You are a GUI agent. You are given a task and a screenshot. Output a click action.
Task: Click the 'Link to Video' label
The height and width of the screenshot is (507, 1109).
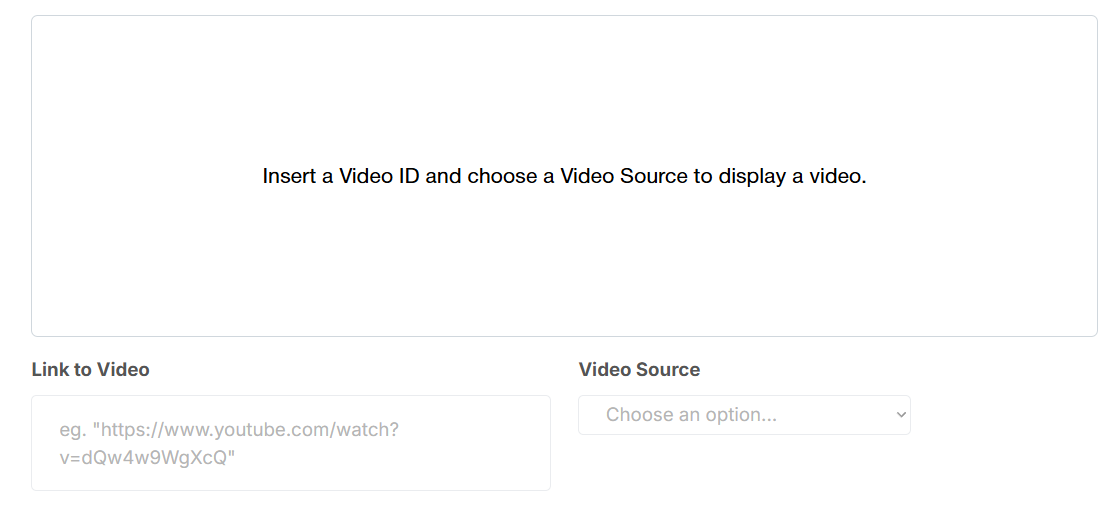point(90,370)
